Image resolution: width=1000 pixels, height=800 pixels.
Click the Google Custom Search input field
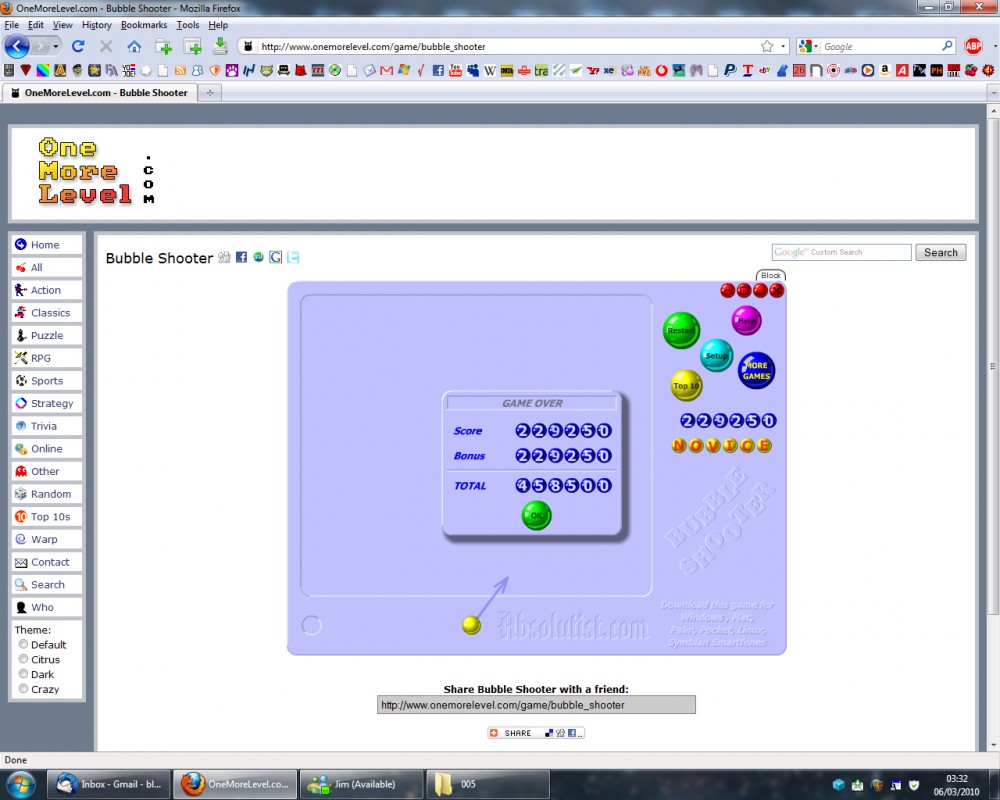tap(841, 252)
